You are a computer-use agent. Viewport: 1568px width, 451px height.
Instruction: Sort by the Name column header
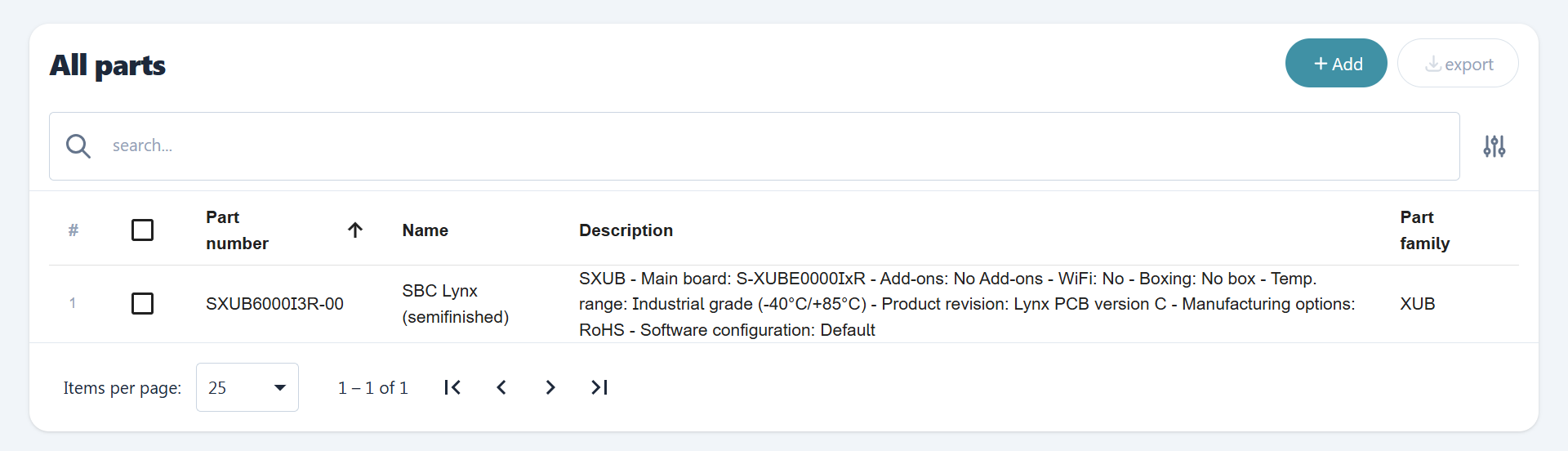[425, 230]
